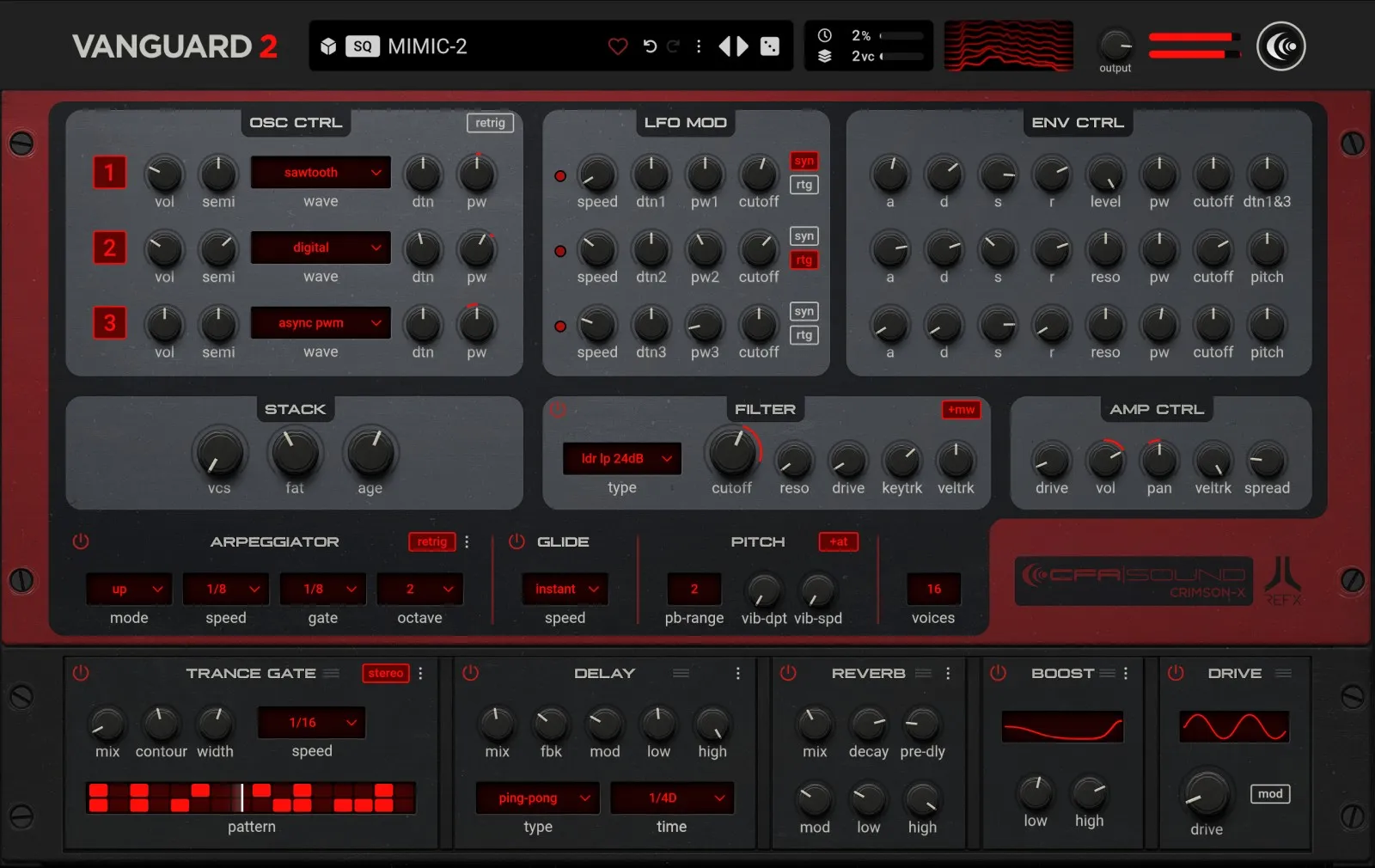Toggle the Delay power button
Viewport: 1375px width, 868px height.
470,673
